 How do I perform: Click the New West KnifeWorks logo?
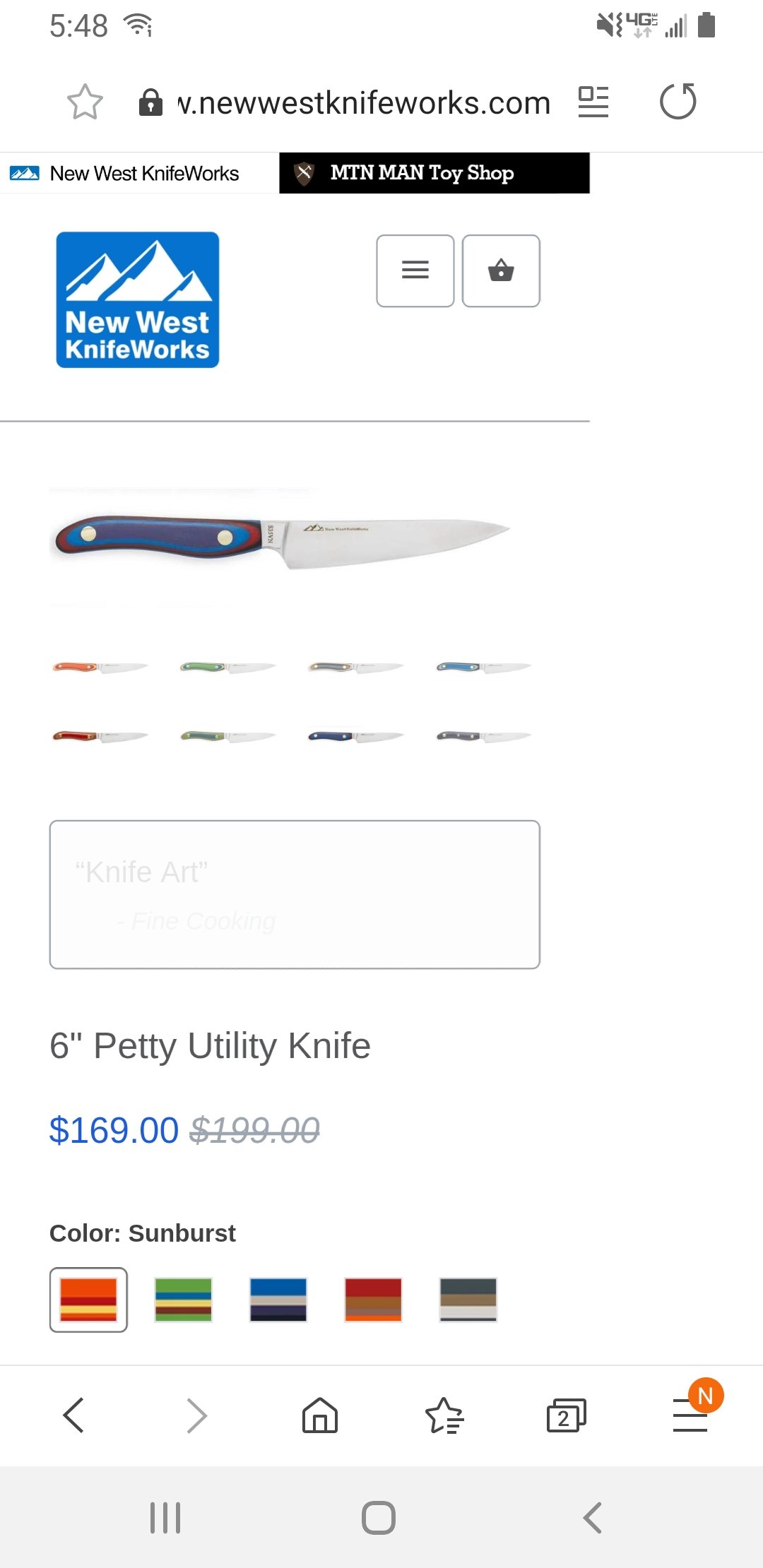click(138, 299)
